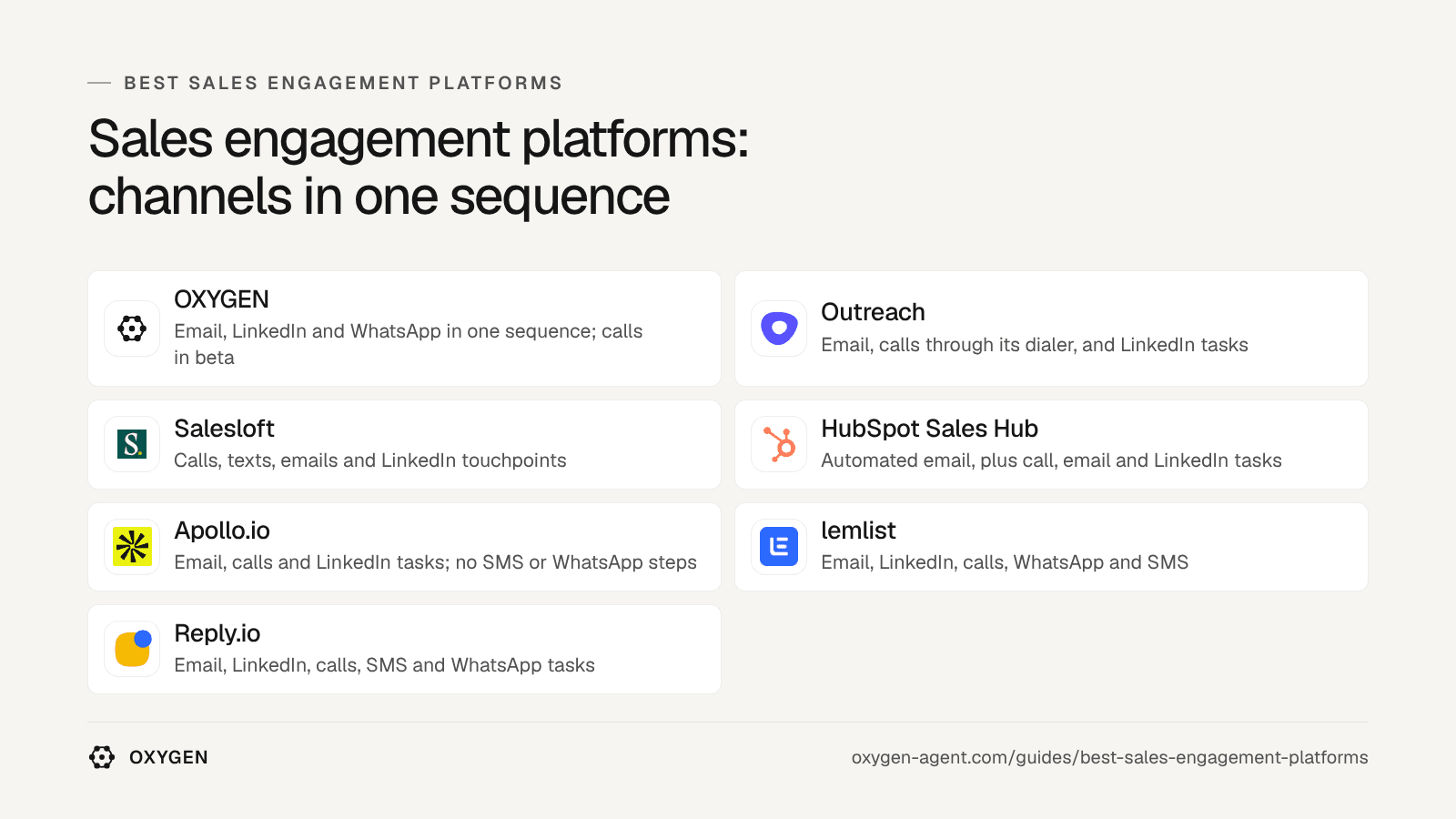Select the Outreach card title
This screenshot has width=1456, height=819.
(873, 312)
